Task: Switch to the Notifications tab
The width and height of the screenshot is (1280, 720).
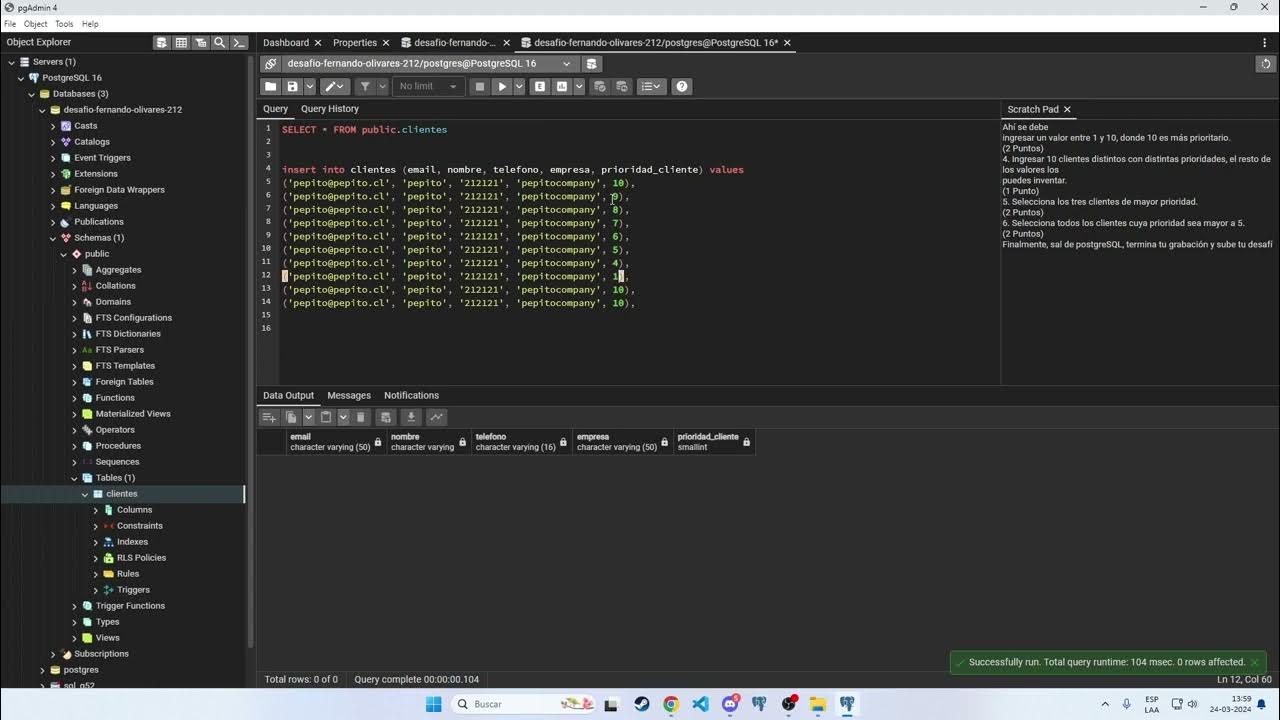Action: (411, 396)
